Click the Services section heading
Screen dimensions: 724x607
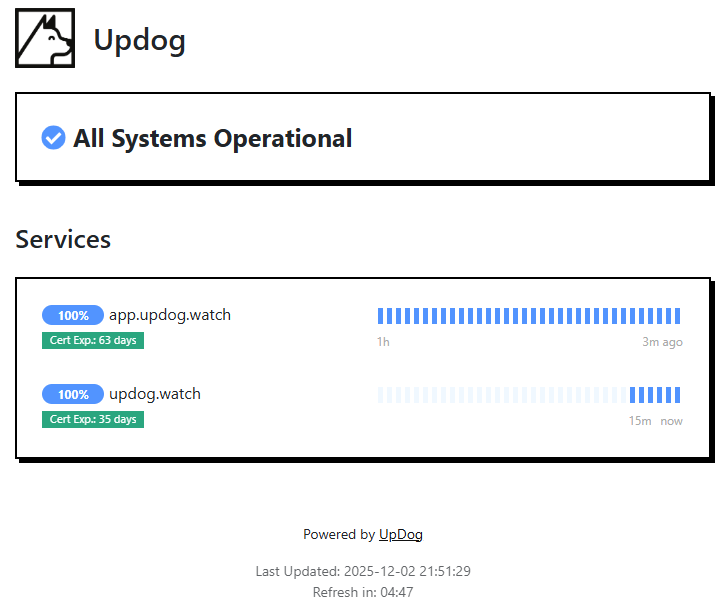click(63, 239)
